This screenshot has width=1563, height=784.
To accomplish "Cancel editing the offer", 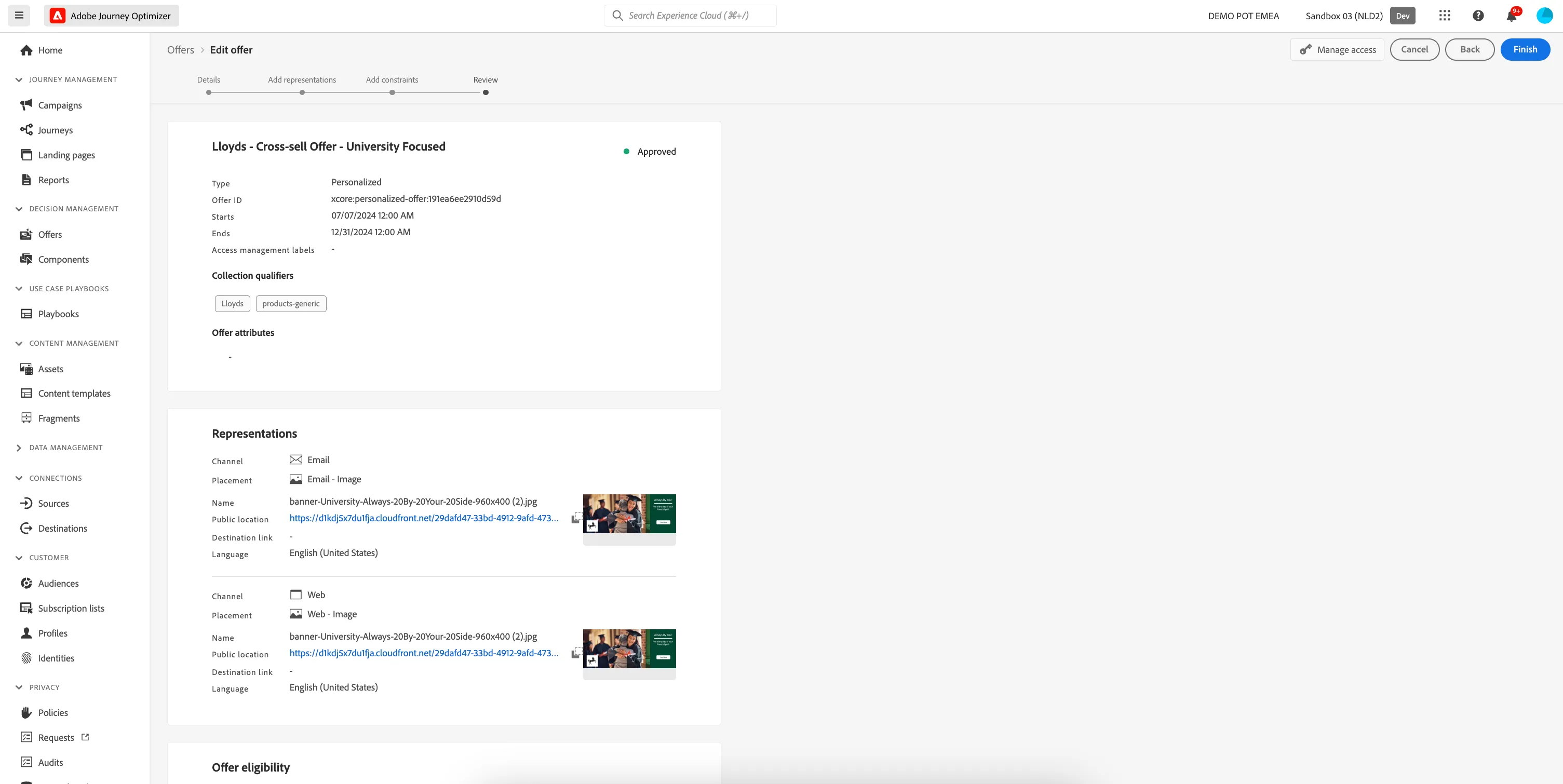I will pos(1414,50).
